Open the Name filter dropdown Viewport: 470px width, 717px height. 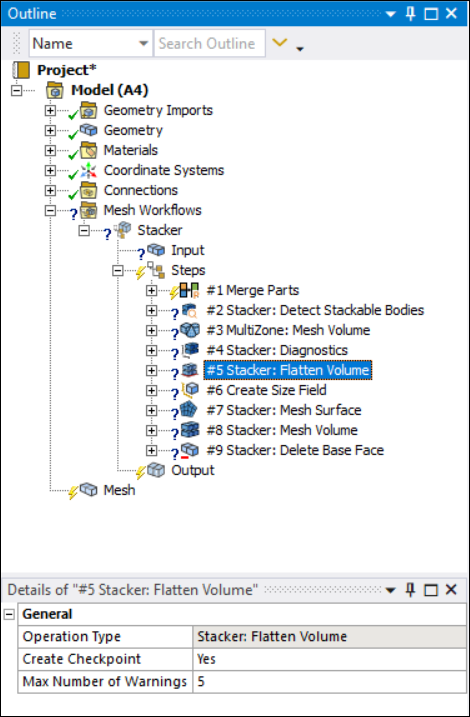144,43
